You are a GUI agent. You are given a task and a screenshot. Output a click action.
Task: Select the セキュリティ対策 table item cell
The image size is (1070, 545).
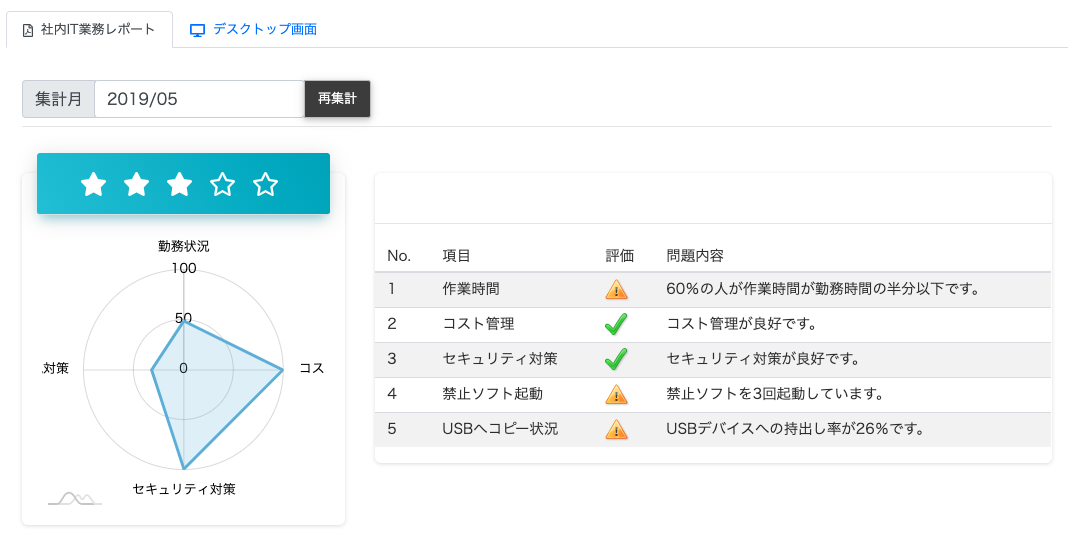pos(500,358)
